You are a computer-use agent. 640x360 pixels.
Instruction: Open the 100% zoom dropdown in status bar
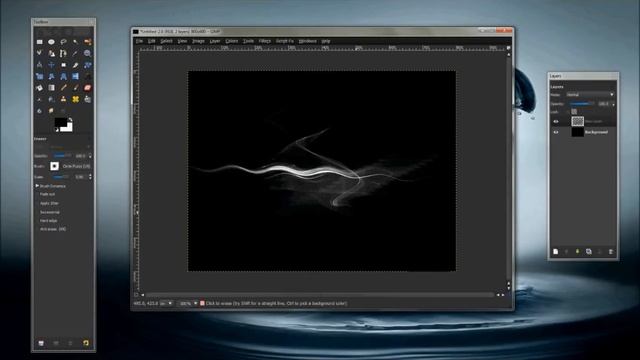click(189, 303)
